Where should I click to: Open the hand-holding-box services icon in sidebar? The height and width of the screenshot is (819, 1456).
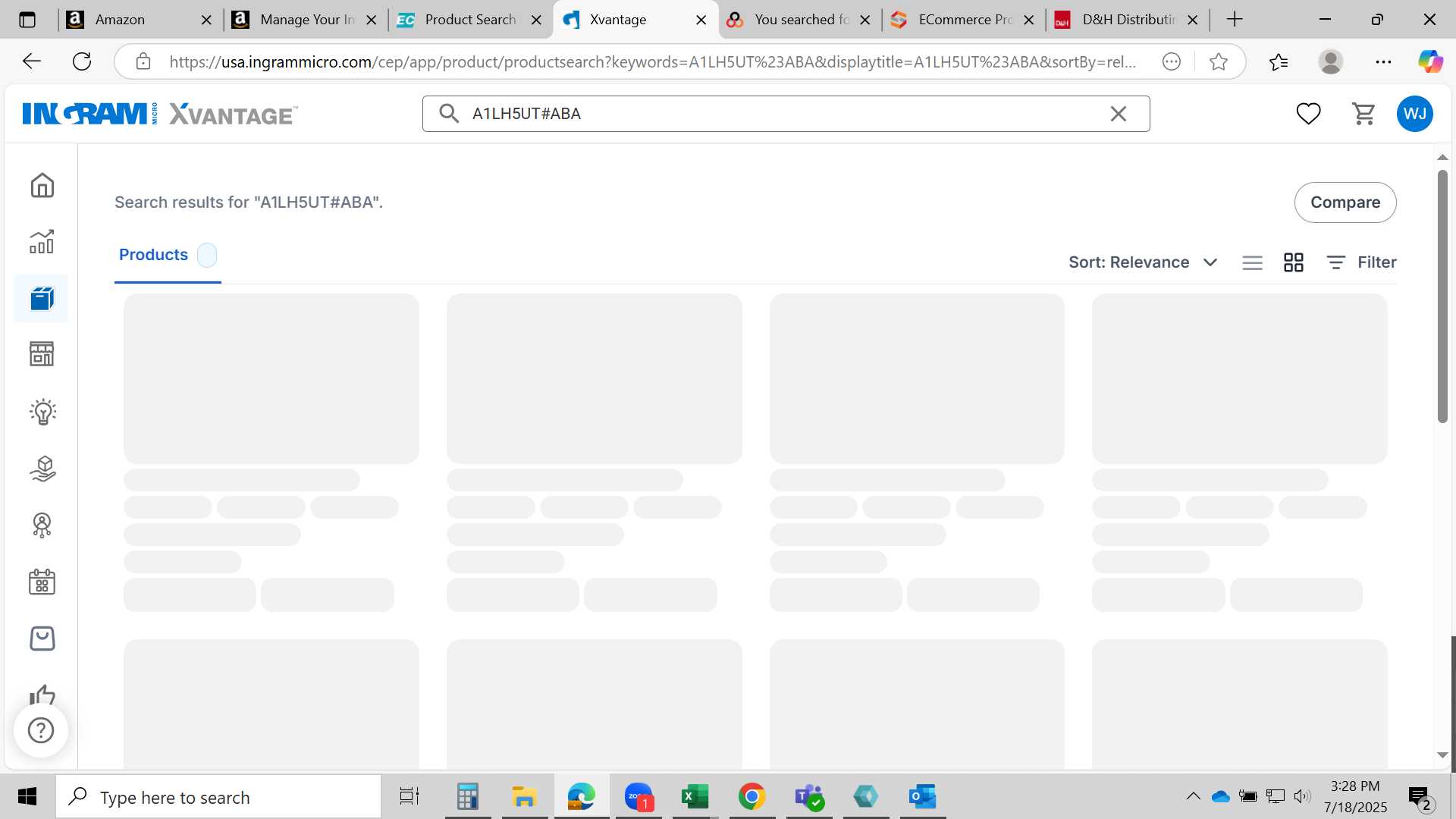click(x=42, y=469)
